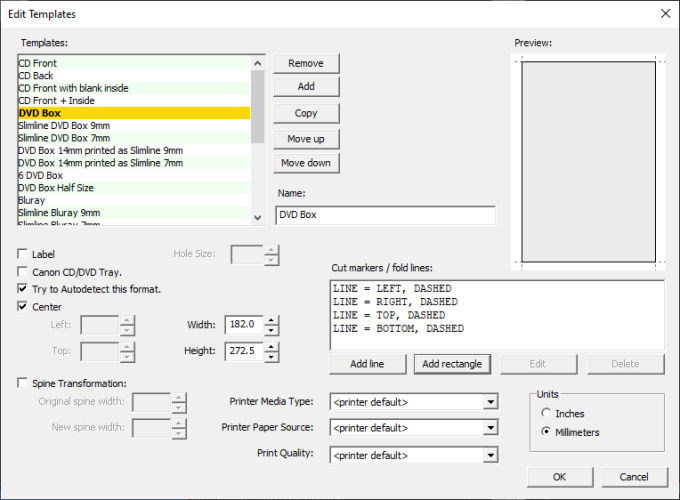
Task: Select CD Front with blank inside template
Action: tap(134, 88)
